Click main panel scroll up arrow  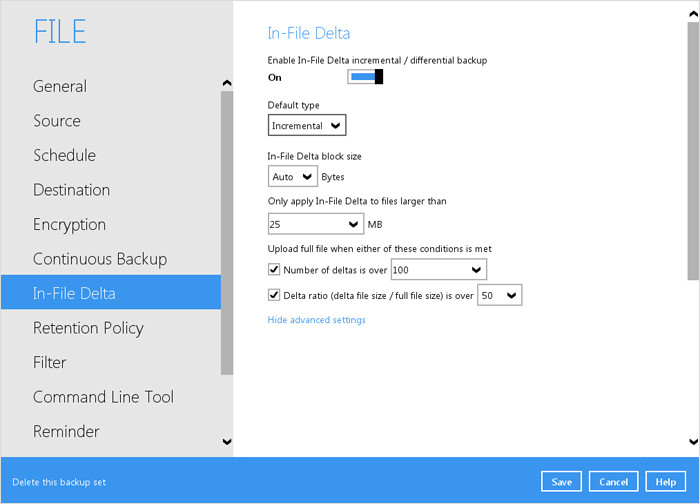point(693,14)
